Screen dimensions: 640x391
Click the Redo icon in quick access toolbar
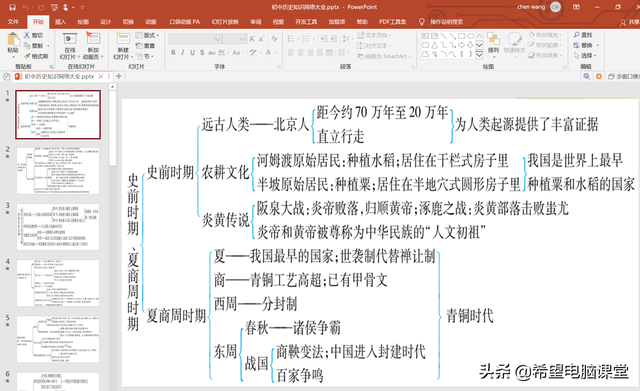41,7
